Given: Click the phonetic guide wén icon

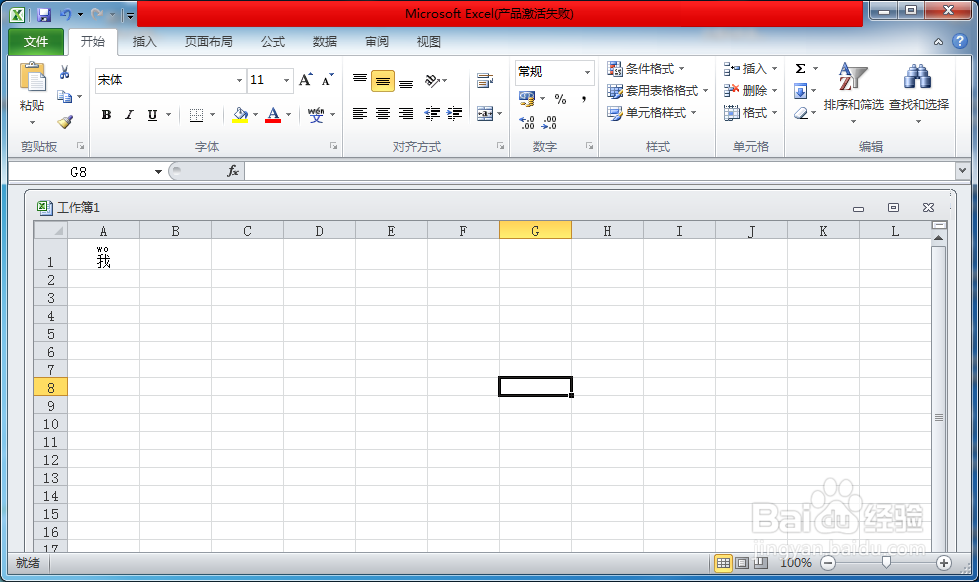Looking at the screenshot, I should click(x=316, y=115).
